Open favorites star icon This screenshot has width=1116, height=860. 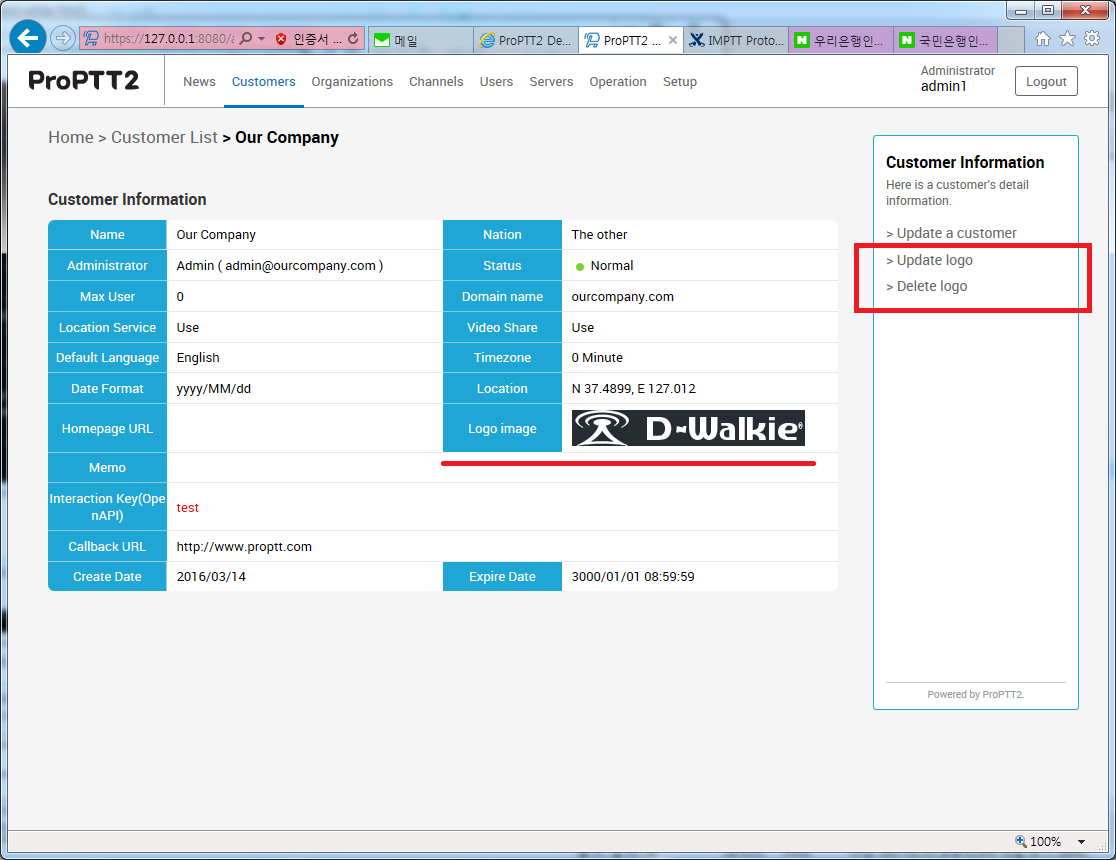pyautogui.click(x=1067, y=39)
